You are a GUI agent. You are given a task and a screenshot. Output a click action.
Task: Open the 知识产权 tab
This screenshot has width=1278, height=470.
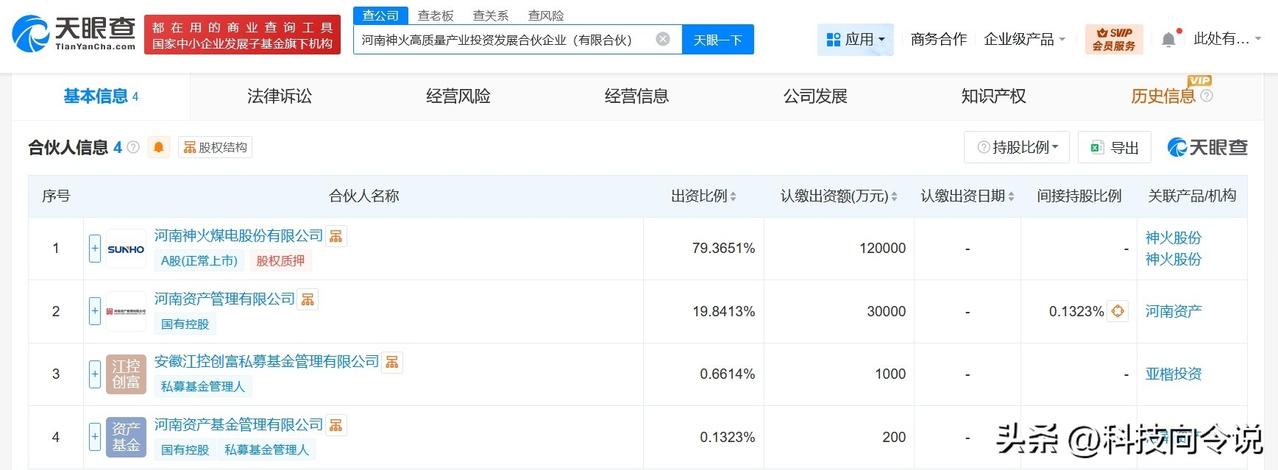pyautogui.click(x=993, y=96)
